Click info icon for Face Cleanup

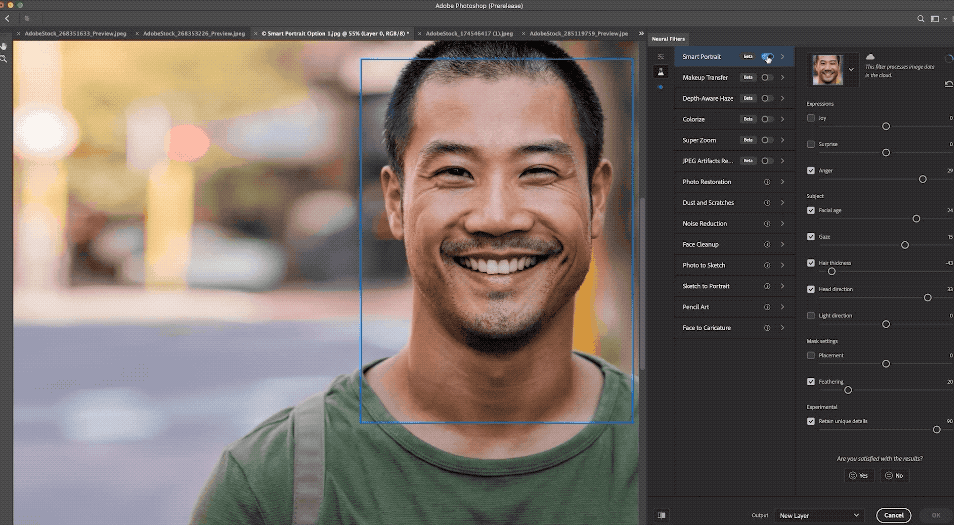pyautogui.click(x=767, y=245)
